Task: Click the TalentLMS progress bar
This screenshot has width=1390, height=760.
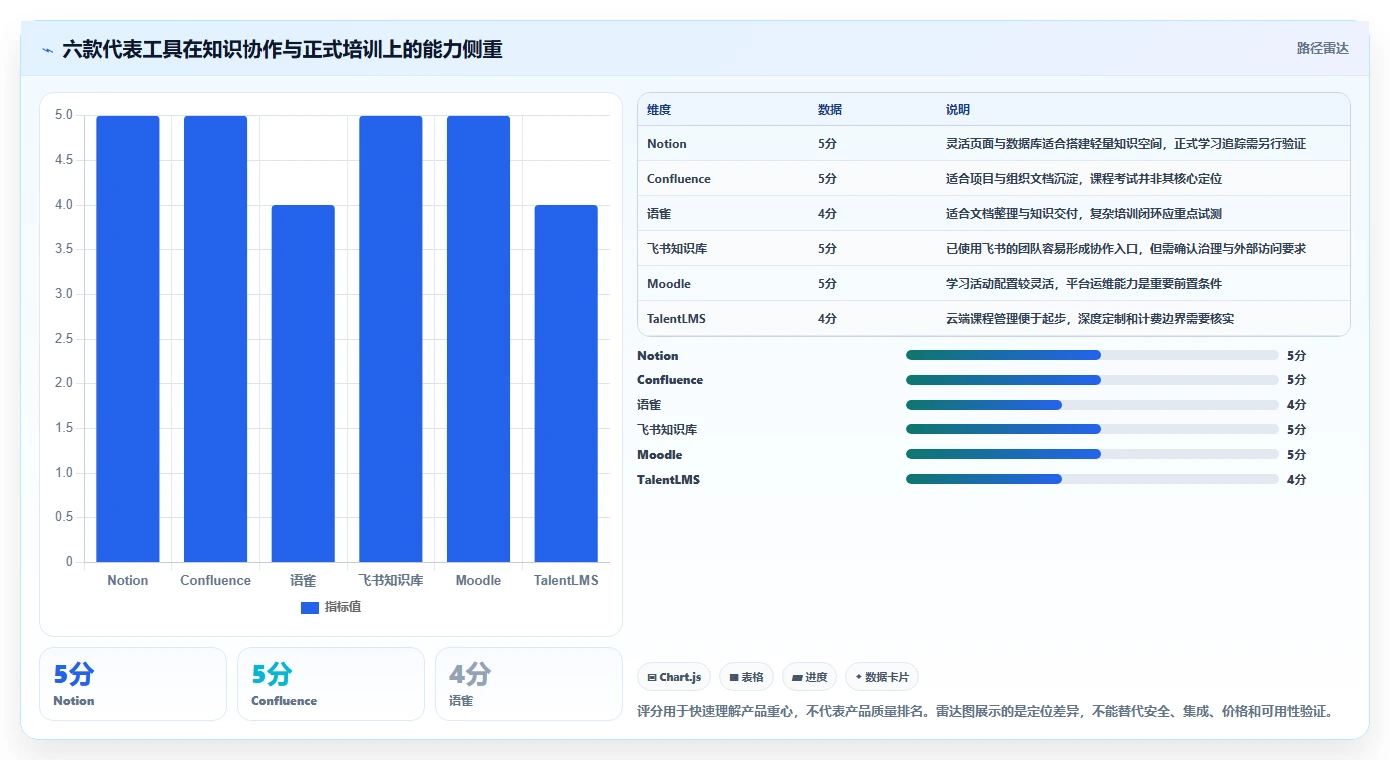Action: click(x=1092, y=480)
